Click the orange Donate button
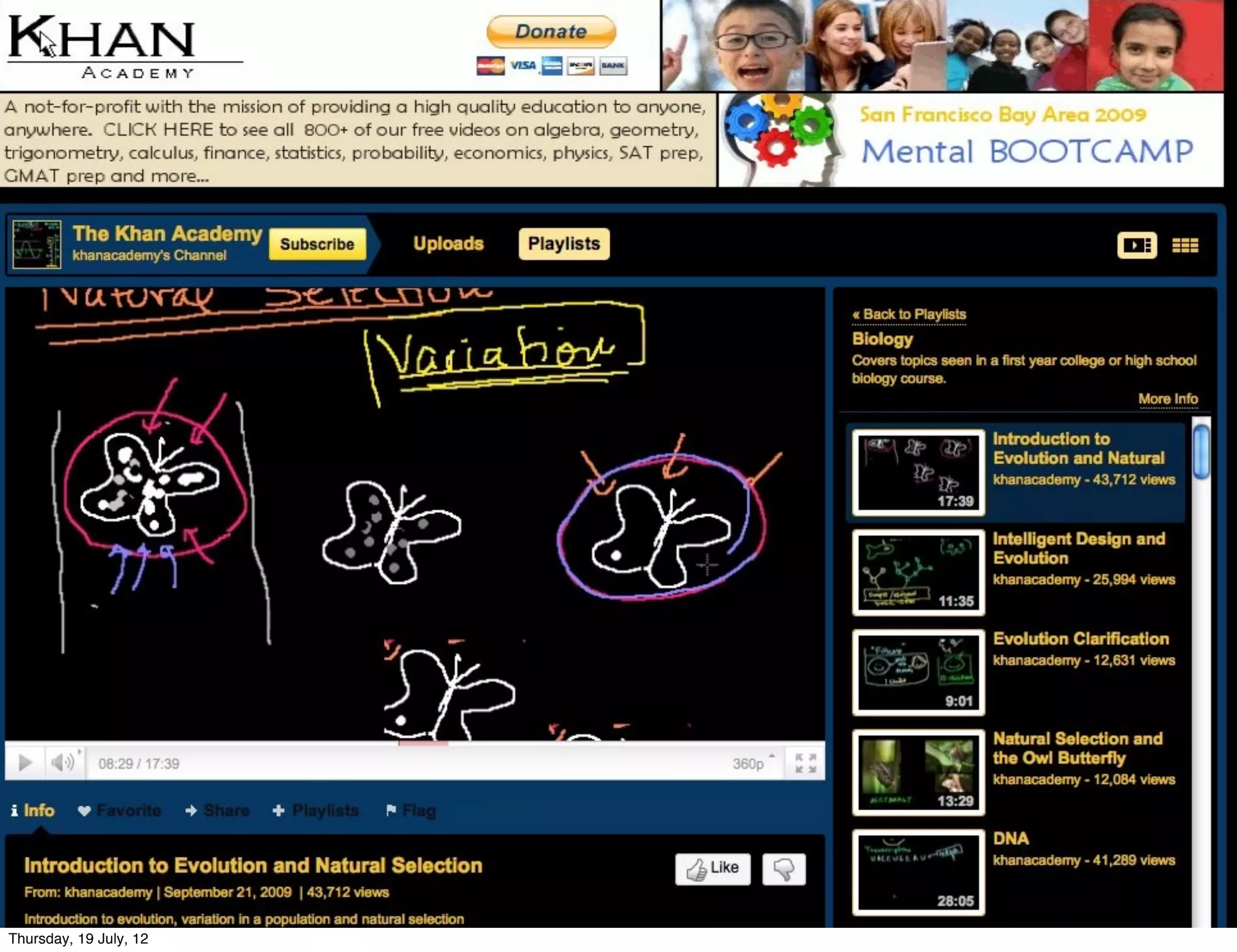This screenshot has height=952, width=1237. click(551, 31)
